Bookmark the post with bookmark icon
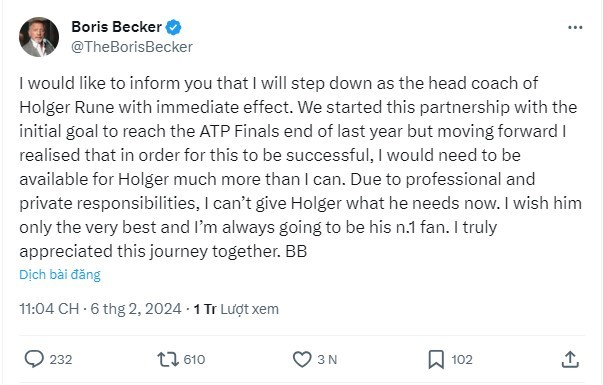603x385 pixels. 436,360
